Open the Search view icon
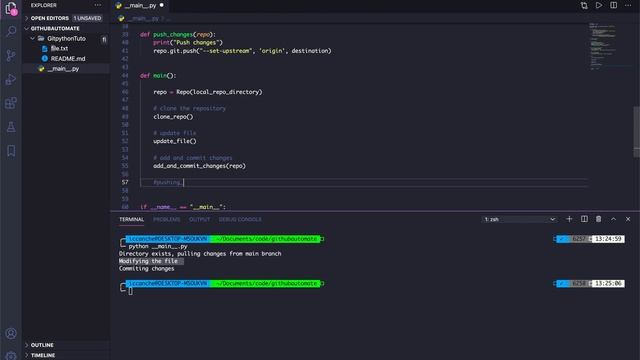 click(11, 31)
